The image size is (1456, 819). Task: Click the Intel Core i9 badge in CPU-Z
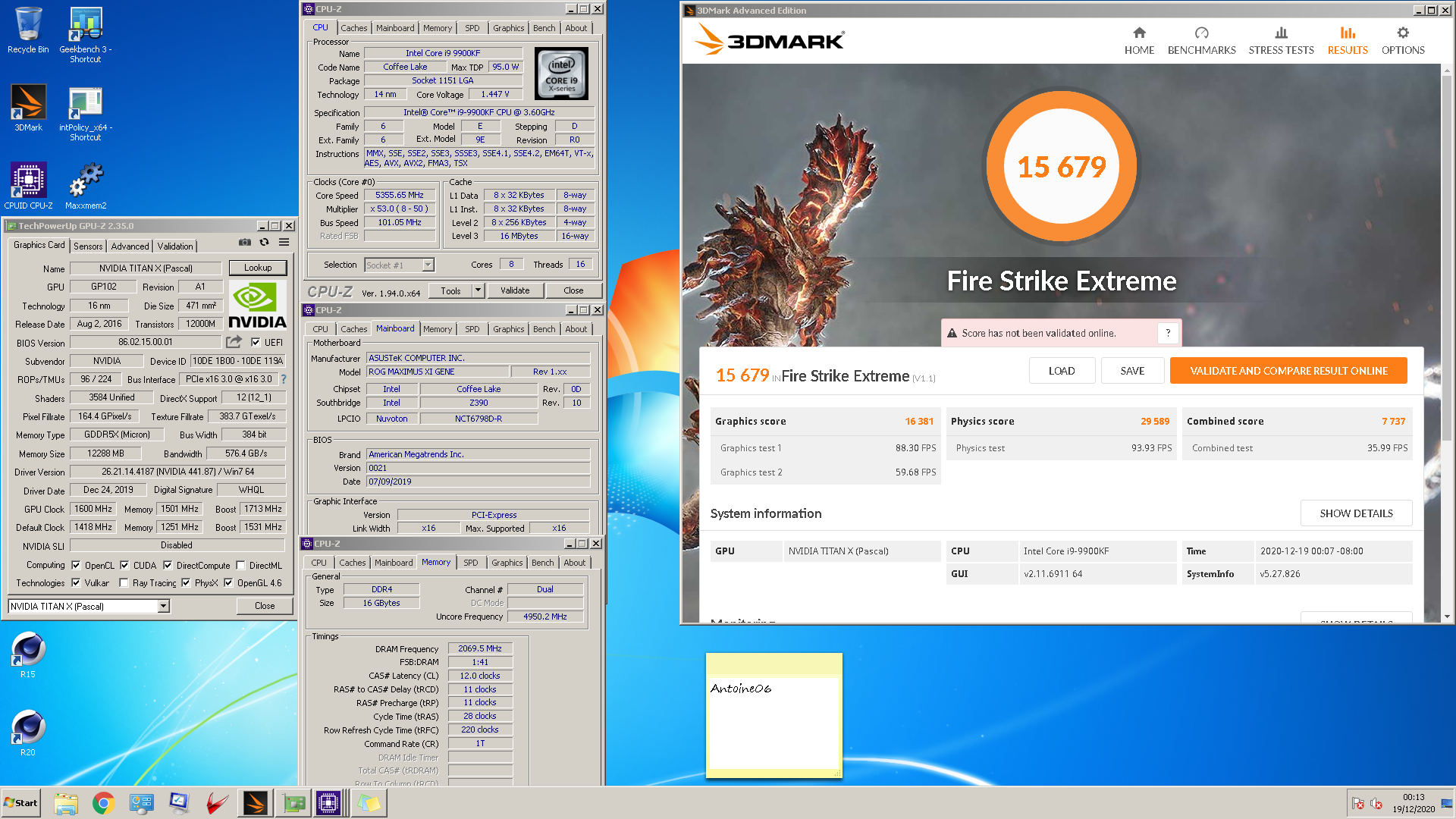pyautogui.click(x=561, y=74)
